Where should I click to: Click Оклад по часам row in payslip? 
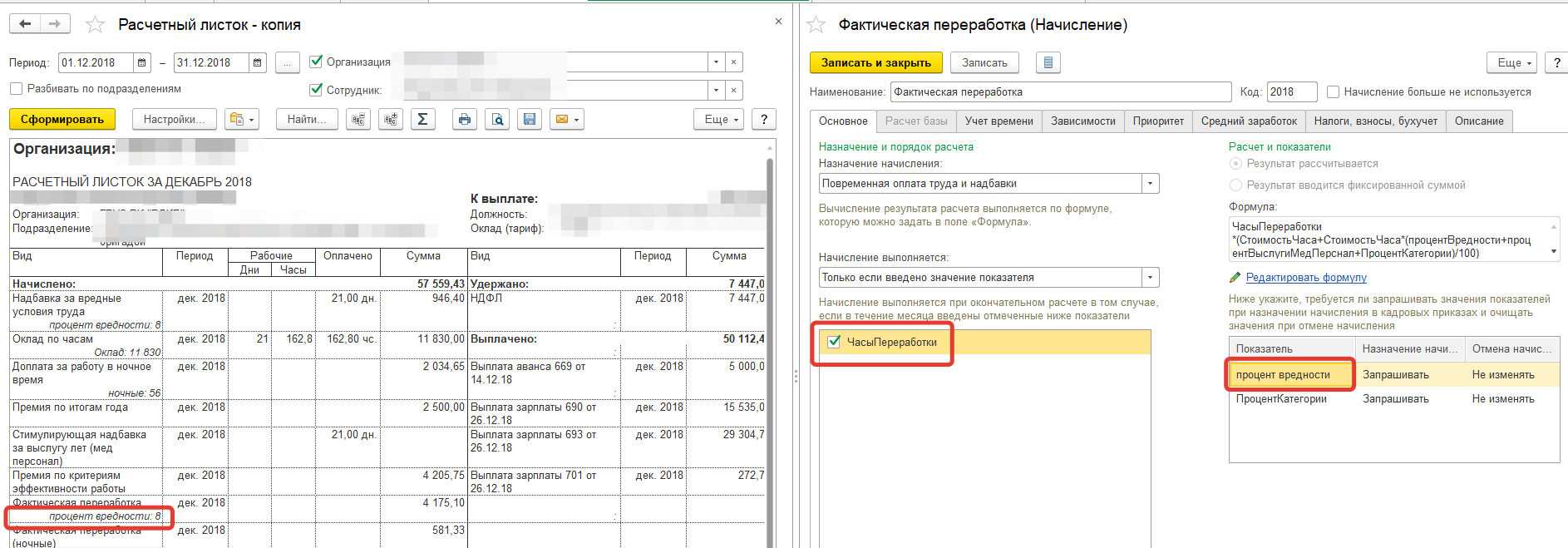pyautogui.click(x=239, y=345)
